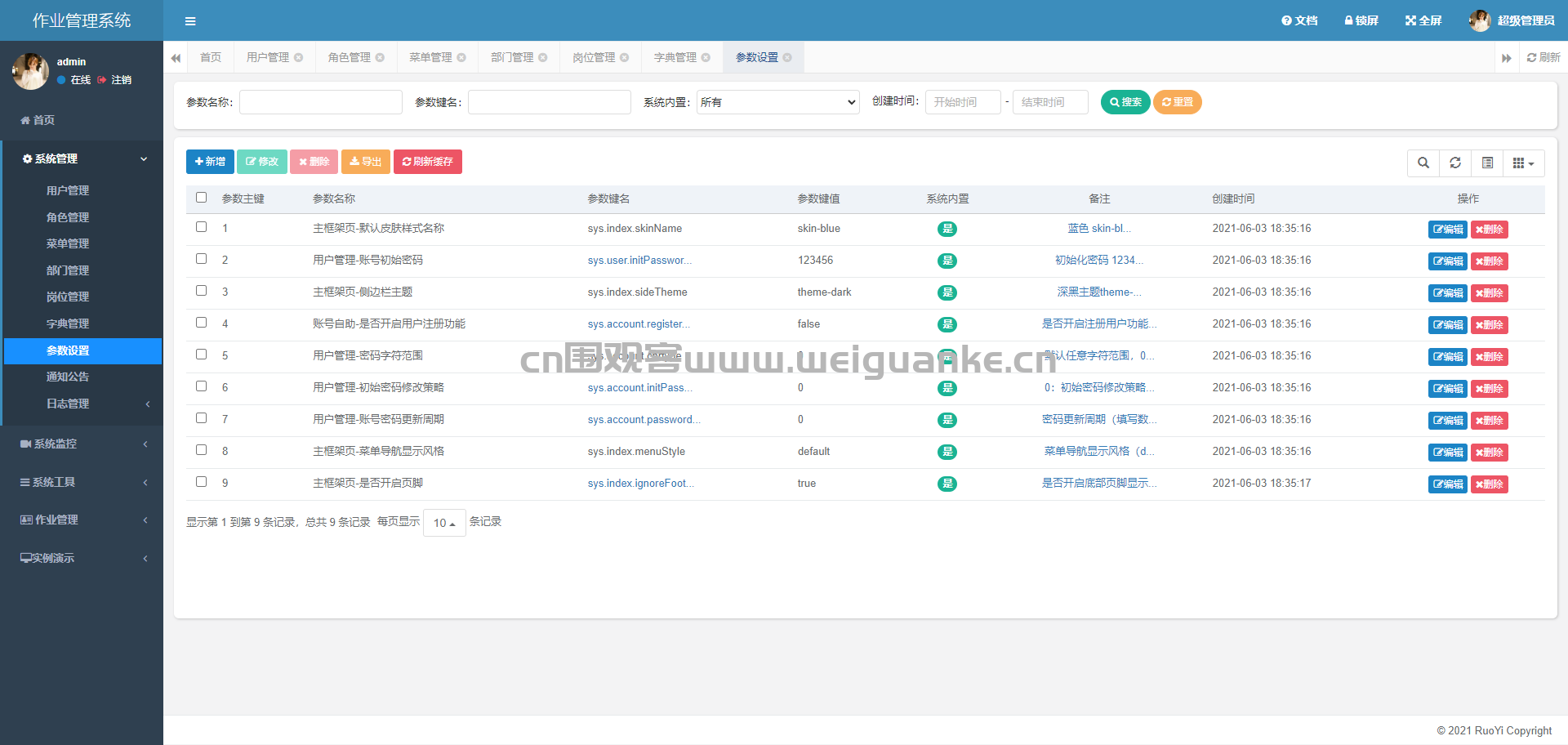Click the green 搜索 search button
1568x745 pixels.
tap(1125, 102)
